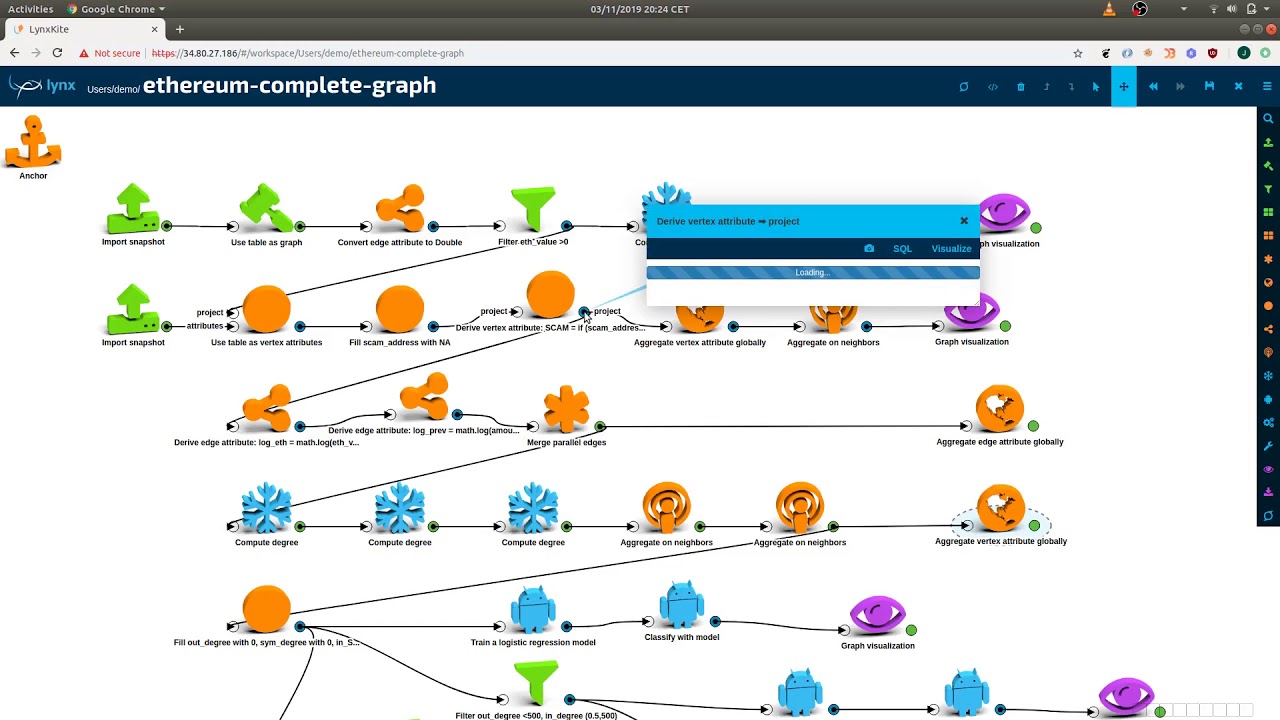Open the orange share-nodes category in sidebar
Viewport: 1280px width, 720px height.
(1268, 329)
